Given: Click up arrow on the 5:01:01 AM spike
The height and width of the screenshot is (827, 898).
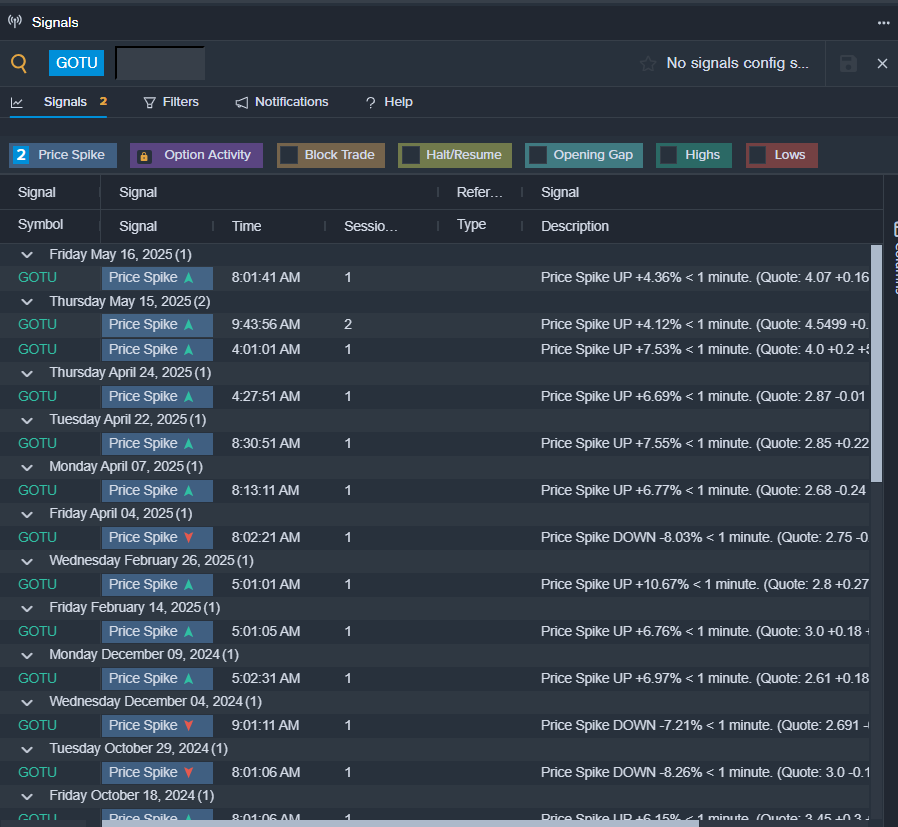Looking at the screenshot, I should coord(188,585).
